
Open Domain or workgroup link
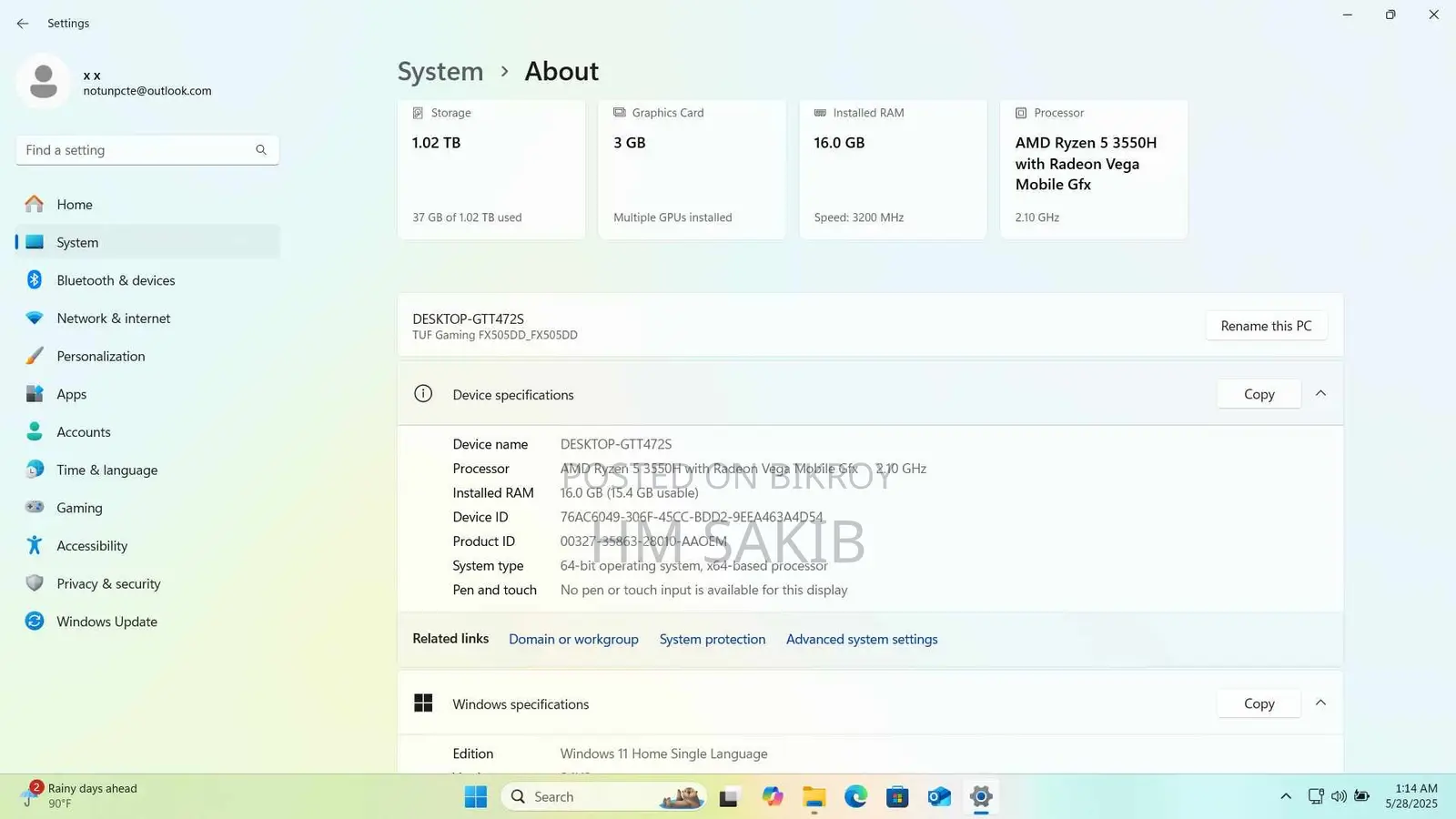pos(573,639)
